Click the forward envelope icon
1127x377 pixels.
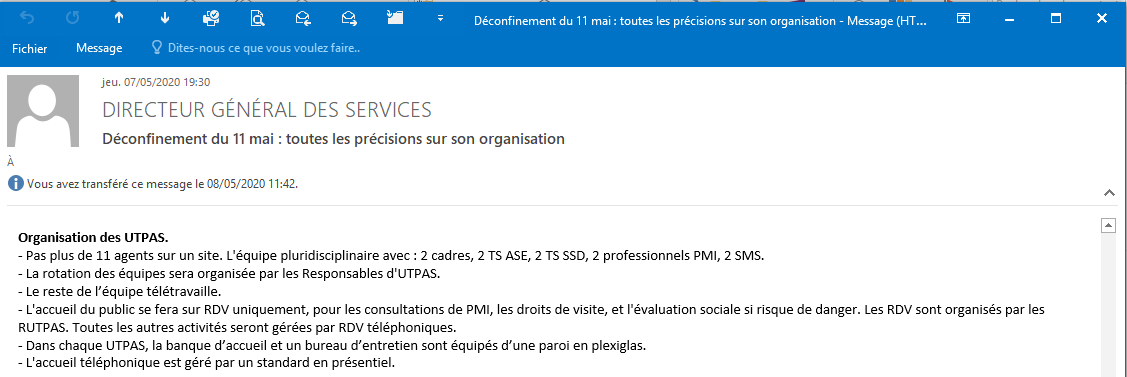349,19
